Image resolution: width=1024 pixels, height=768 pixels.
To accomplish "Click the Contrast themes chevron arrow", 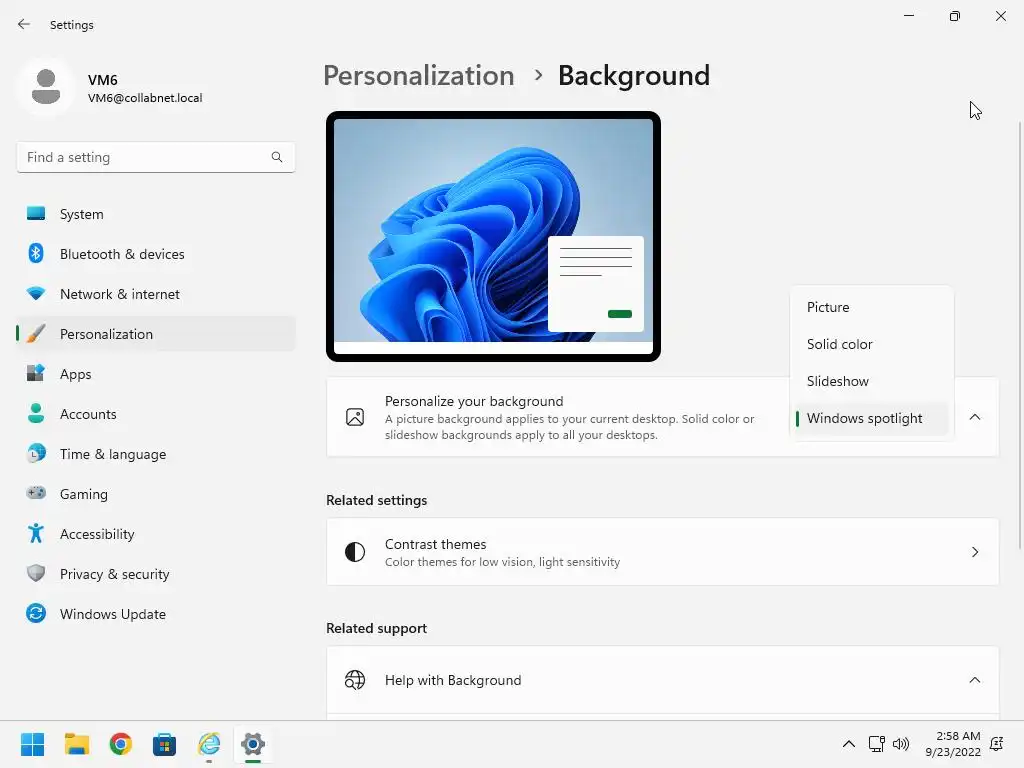I will click(x=974, y=552).
